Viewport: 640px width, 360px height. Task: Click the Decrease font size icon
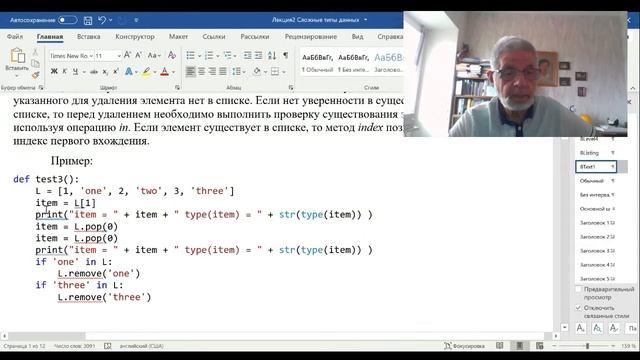(138, 55)
